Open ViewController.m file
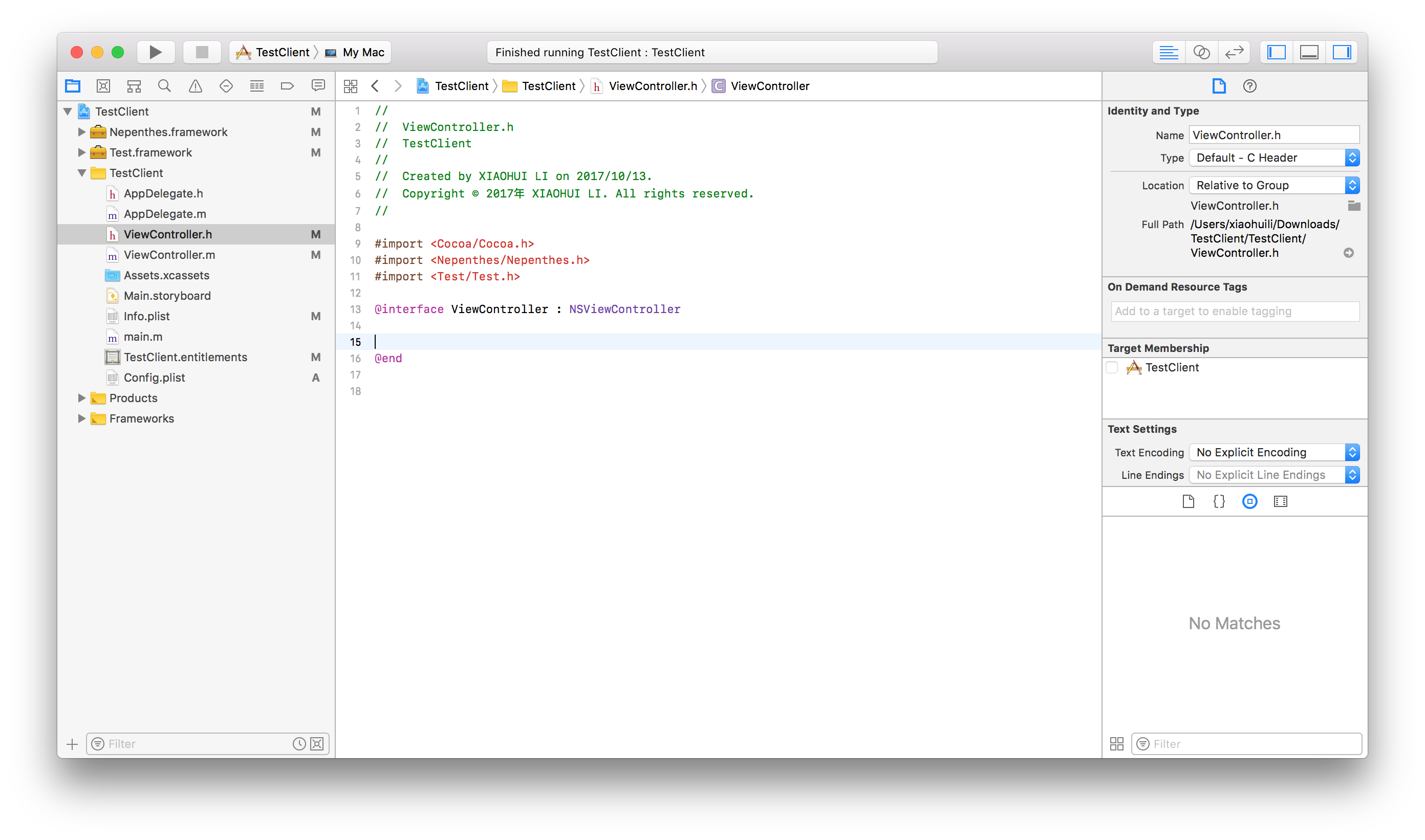The image size is (1425, 840). (x=169, y=255)
